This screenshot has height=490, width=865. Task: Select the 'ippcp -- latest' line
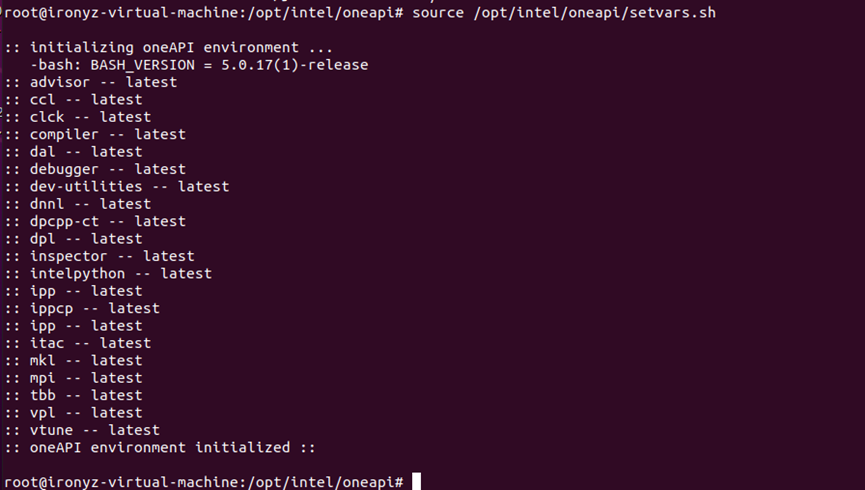click(83, 308)
